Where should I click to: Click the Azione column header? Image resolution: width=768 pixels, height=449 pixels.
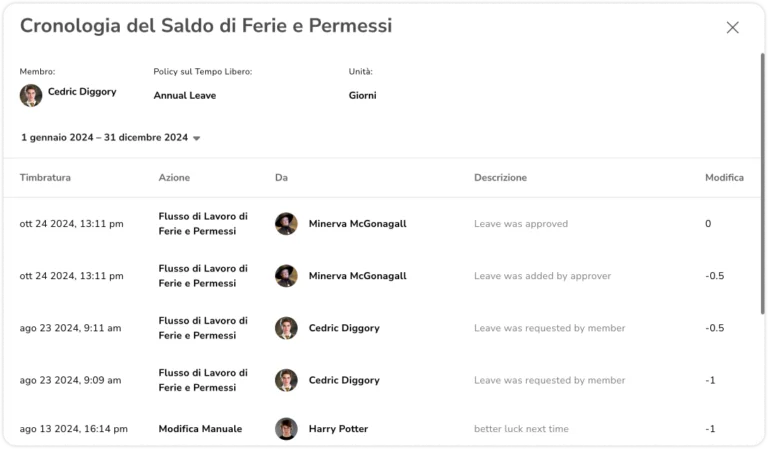[174, 178]
